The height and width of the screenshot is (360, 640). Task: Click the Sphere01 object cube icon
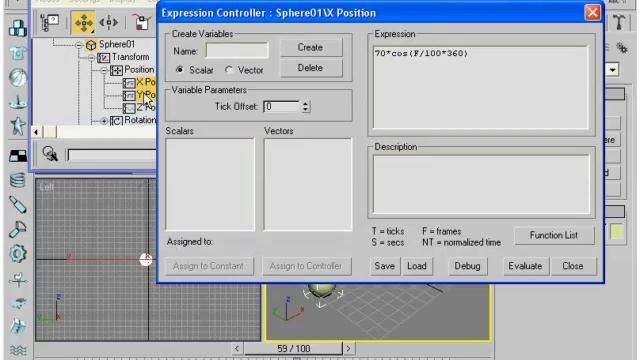click(x=91, y=44)
